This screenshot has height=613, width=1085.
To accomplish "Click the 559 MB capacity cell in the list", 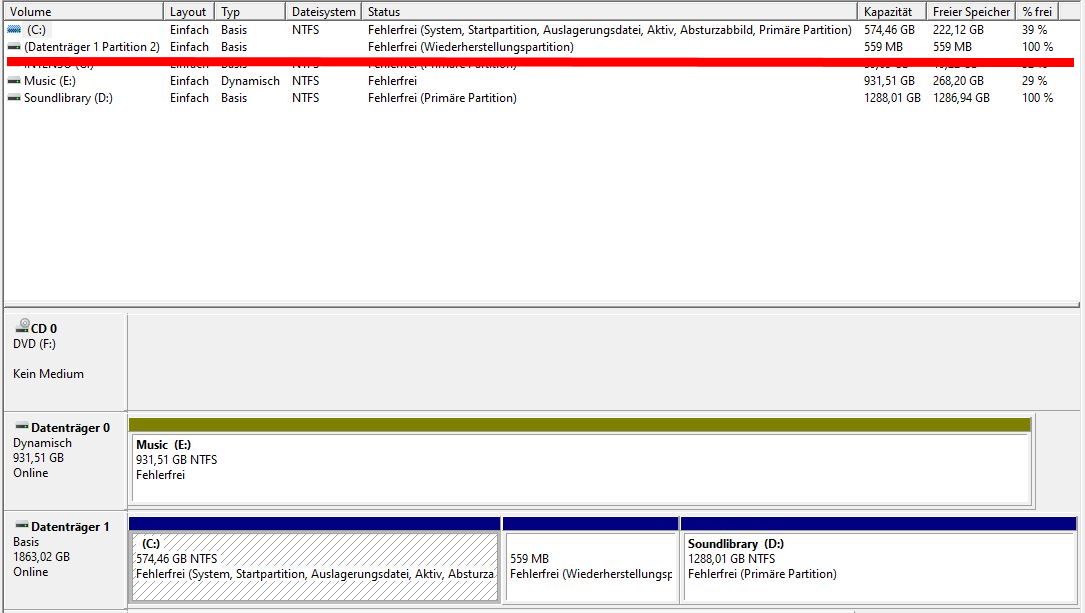I will point(883,47).
